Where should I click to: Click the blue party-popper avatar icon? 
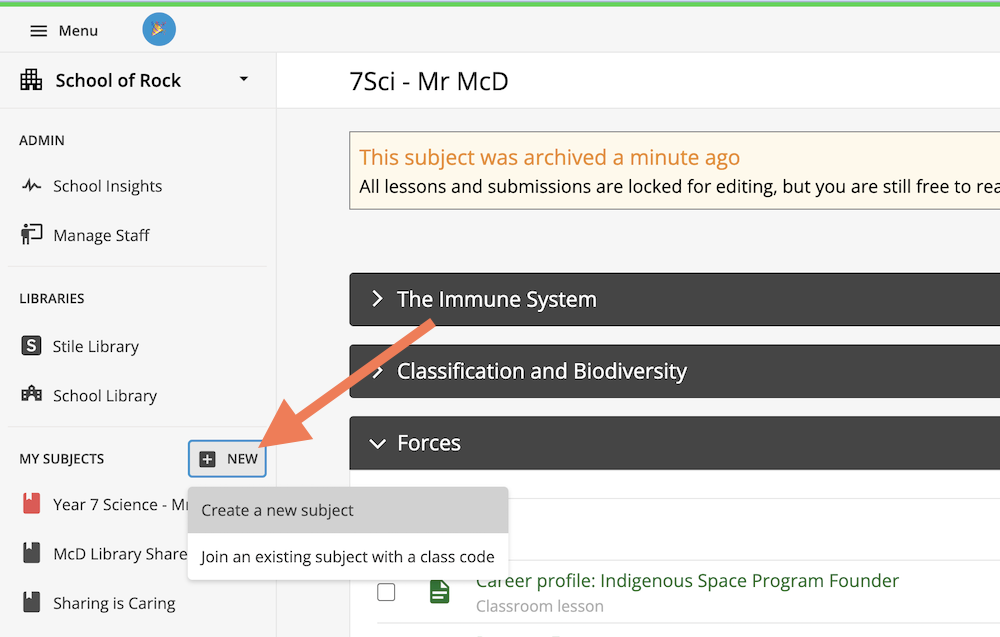coord(159,29)
